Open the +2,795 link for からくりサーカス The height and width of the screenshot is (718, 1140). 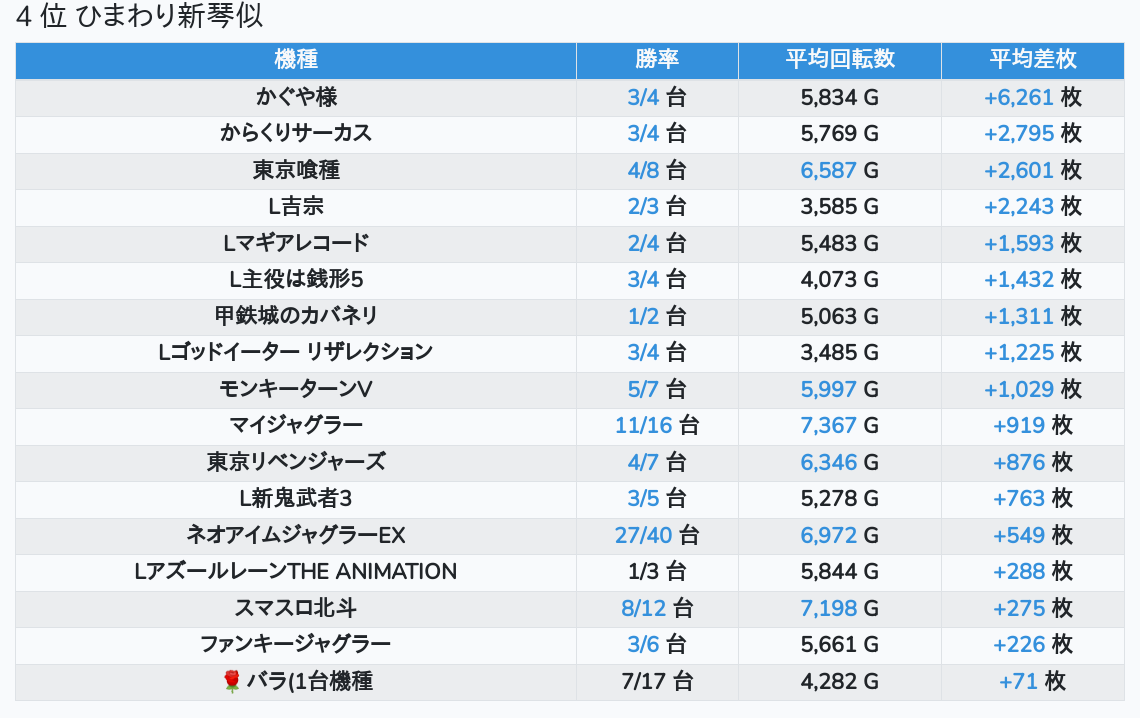tap(1019, 133)
